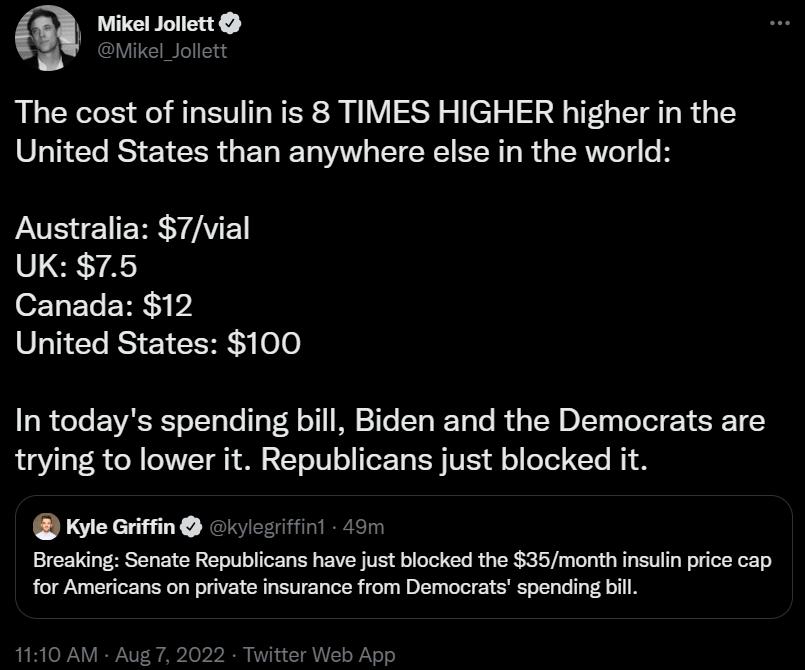
Task: Open Mikel Jollett's profile picture
Action: (45, 38)
